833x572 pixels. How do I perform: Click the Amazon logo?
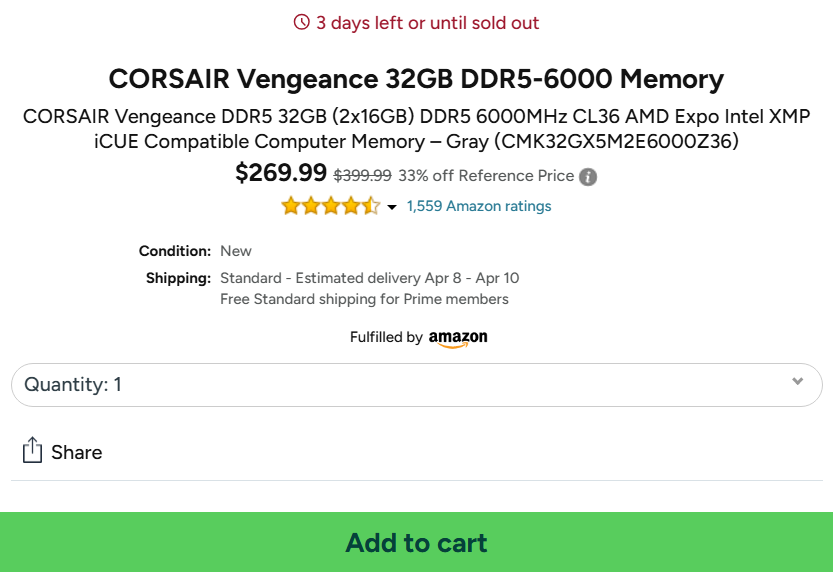click(458, 338)
